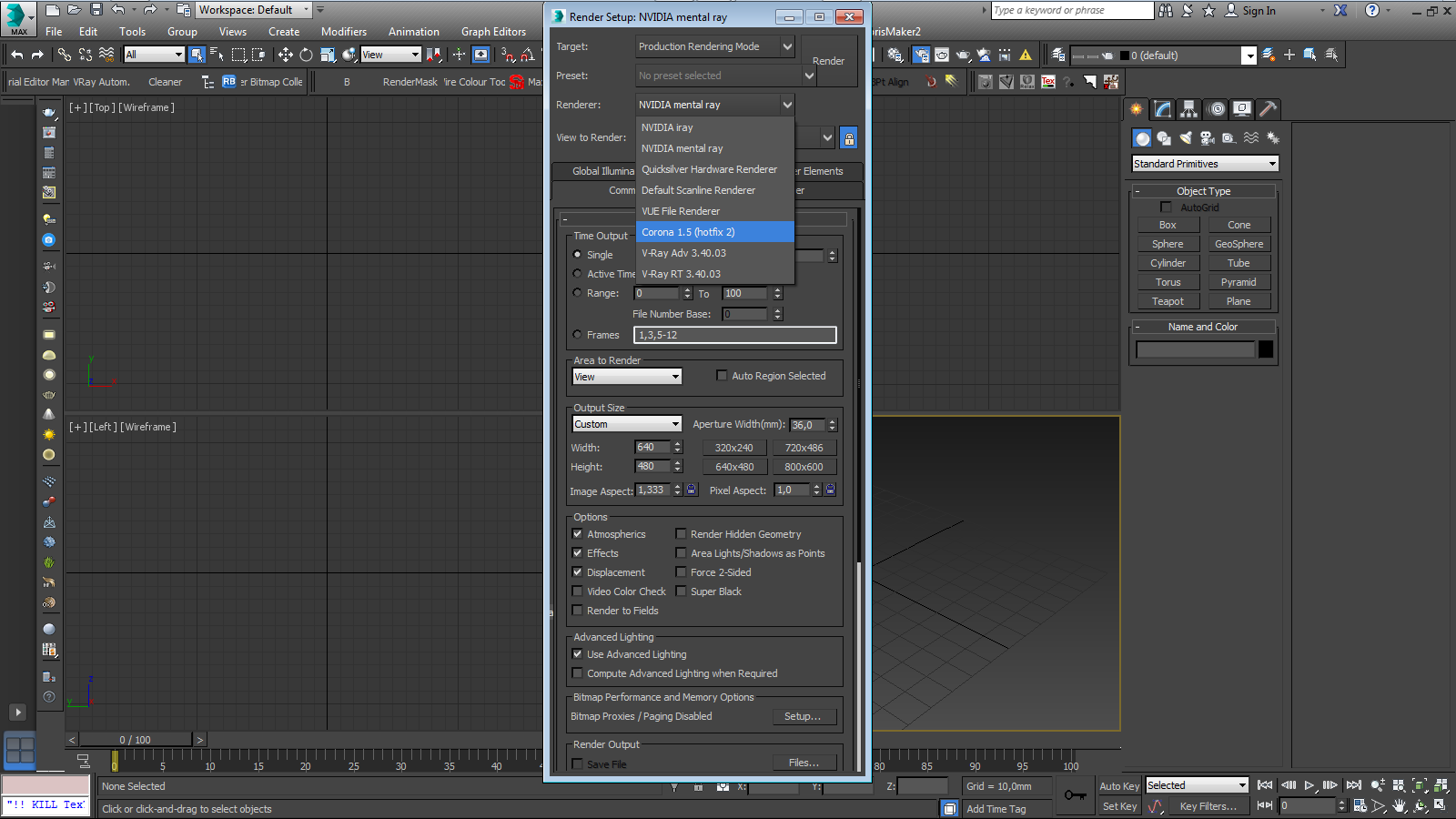Open the Workspace Default dropdown

[x=255, y=10]
